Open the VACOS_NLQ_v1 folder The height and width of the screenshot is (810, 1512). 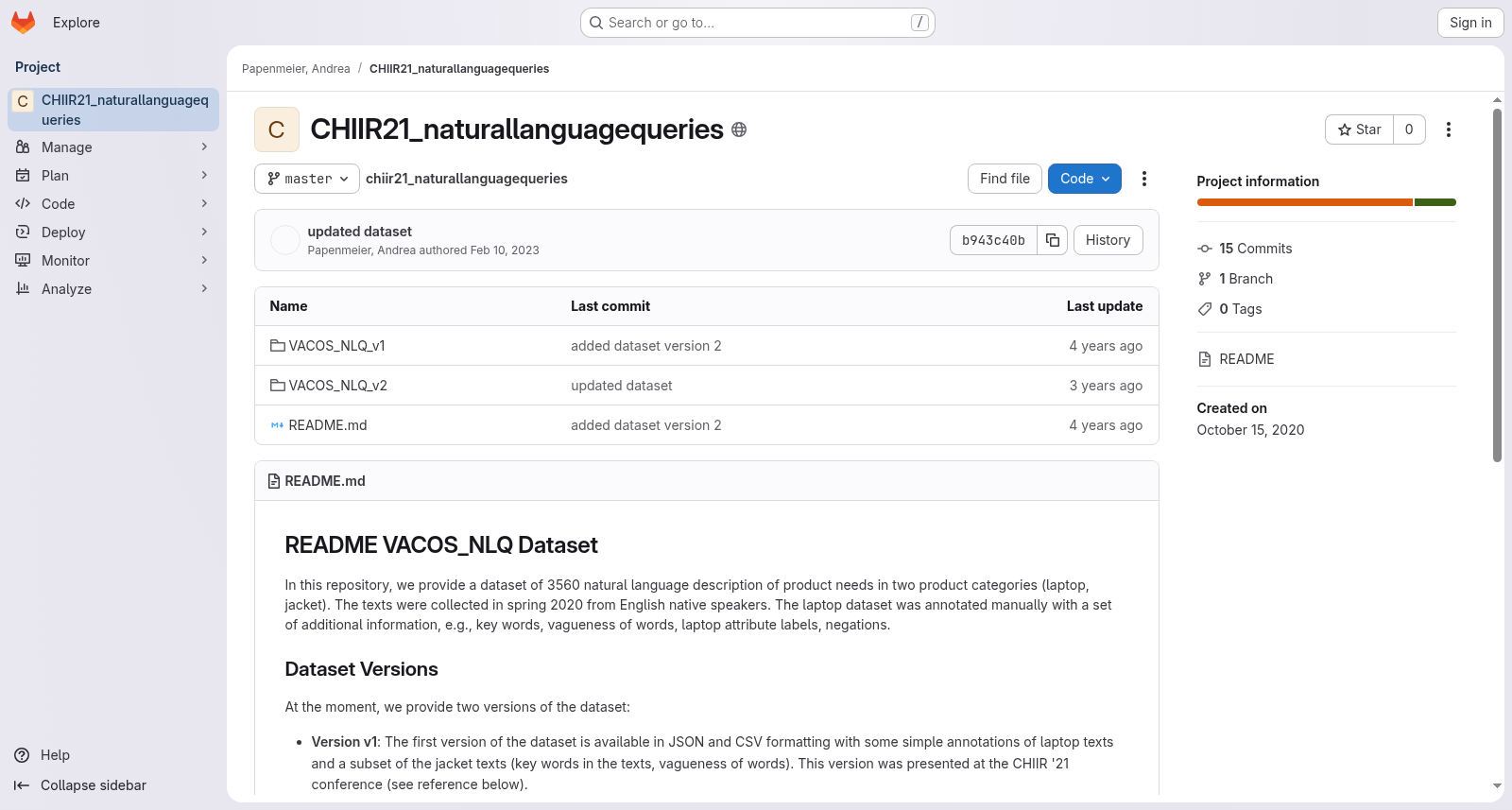pos(336,346)
